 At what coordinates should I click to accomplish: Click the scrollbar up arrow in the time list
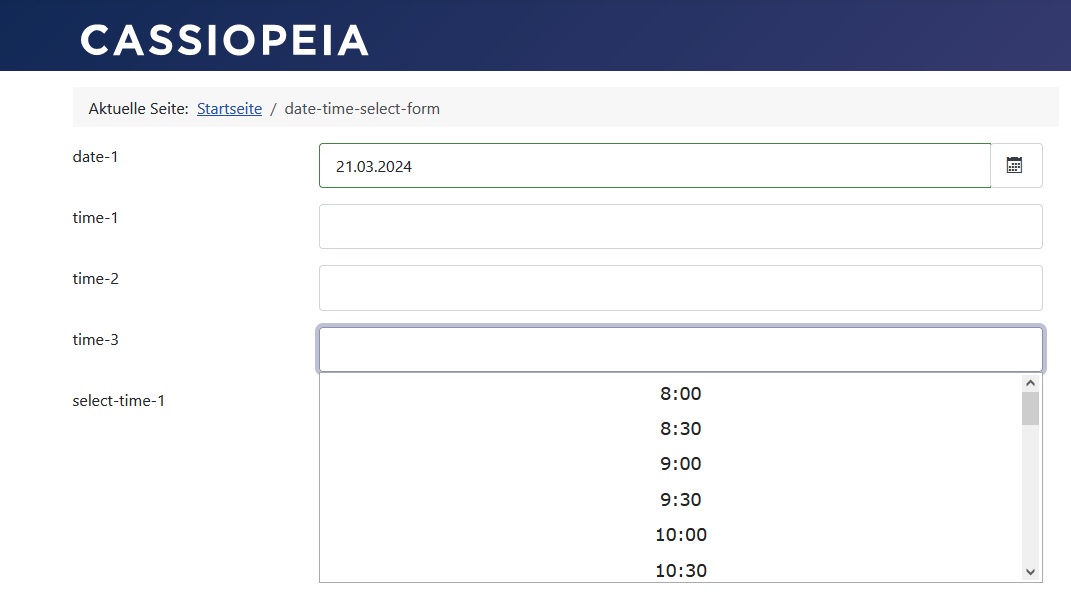point(1030,382)
